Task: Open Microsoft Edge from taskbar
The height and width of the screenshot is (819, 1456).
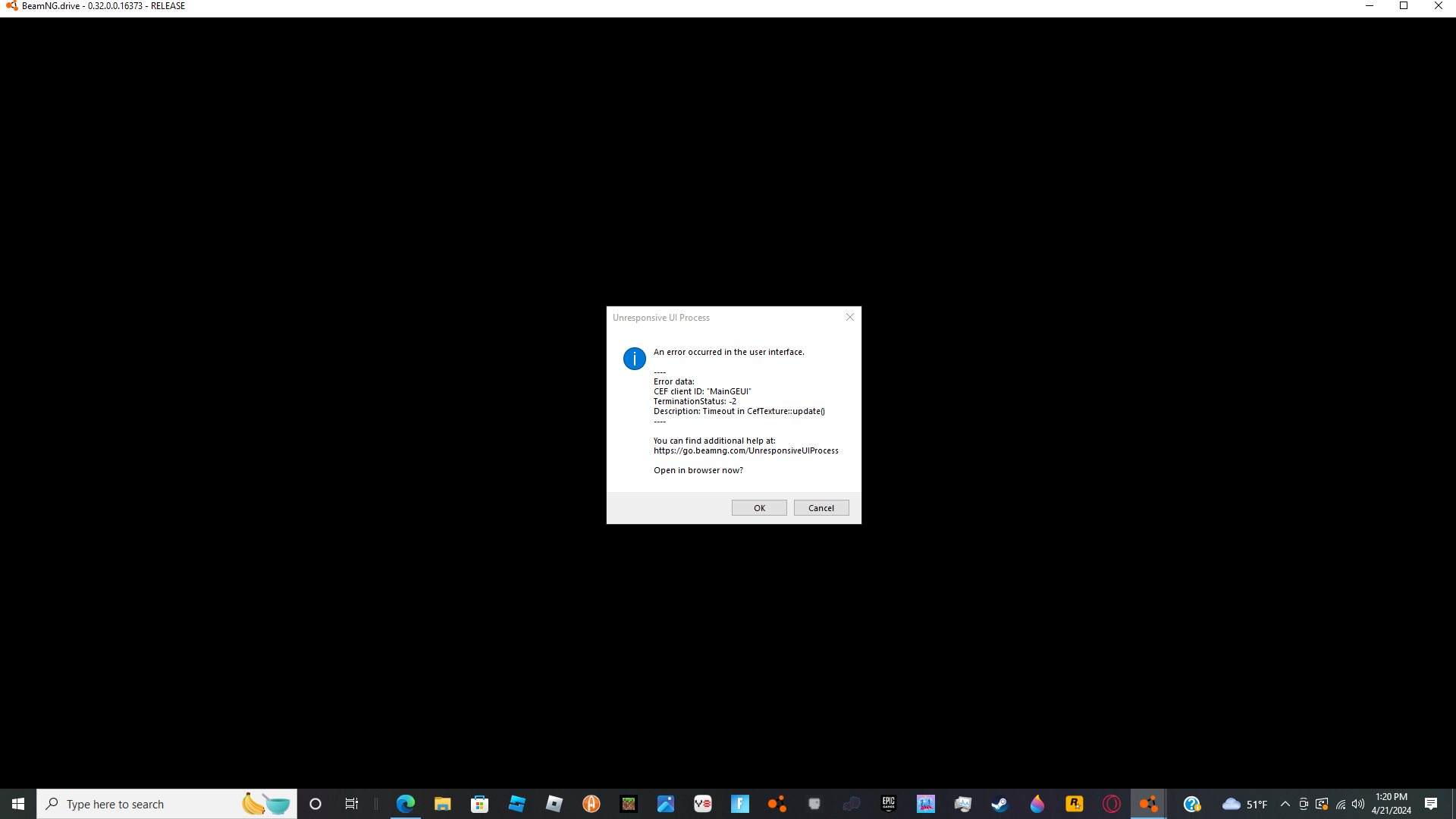Action: (406, 804)
